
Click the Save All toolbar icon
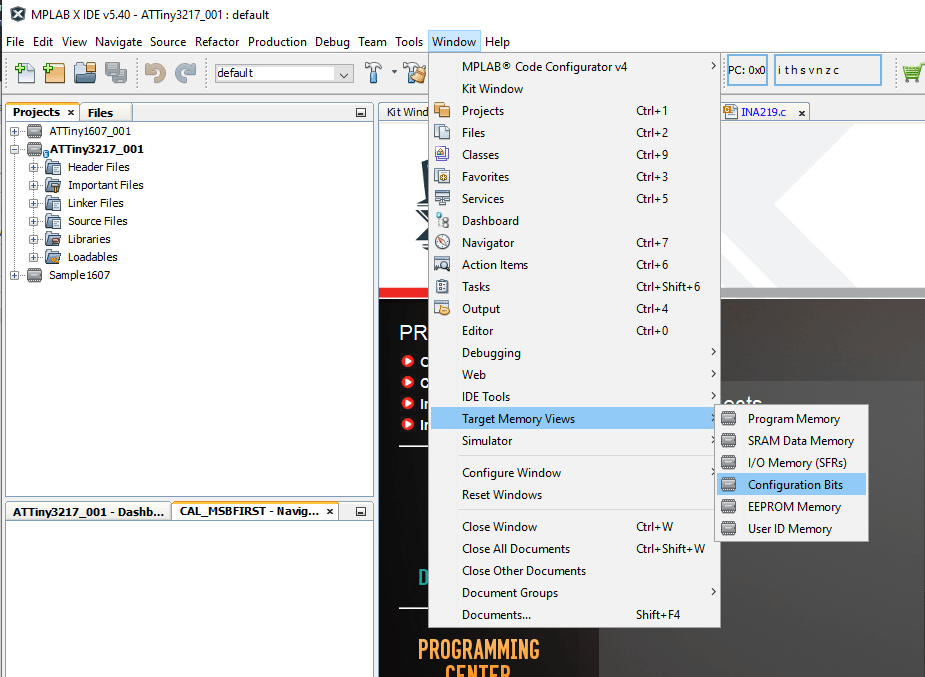coord(115,73)
